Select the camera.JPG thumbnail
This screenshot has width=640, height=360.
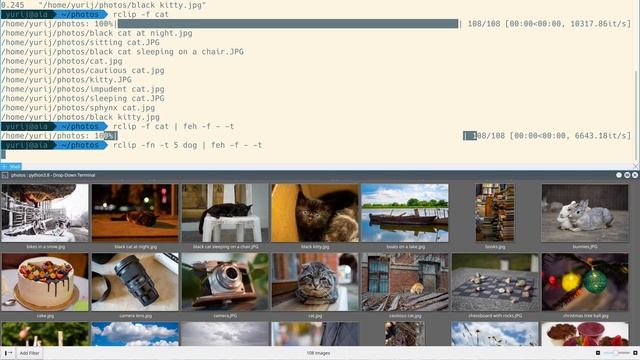tap(225, 282)
